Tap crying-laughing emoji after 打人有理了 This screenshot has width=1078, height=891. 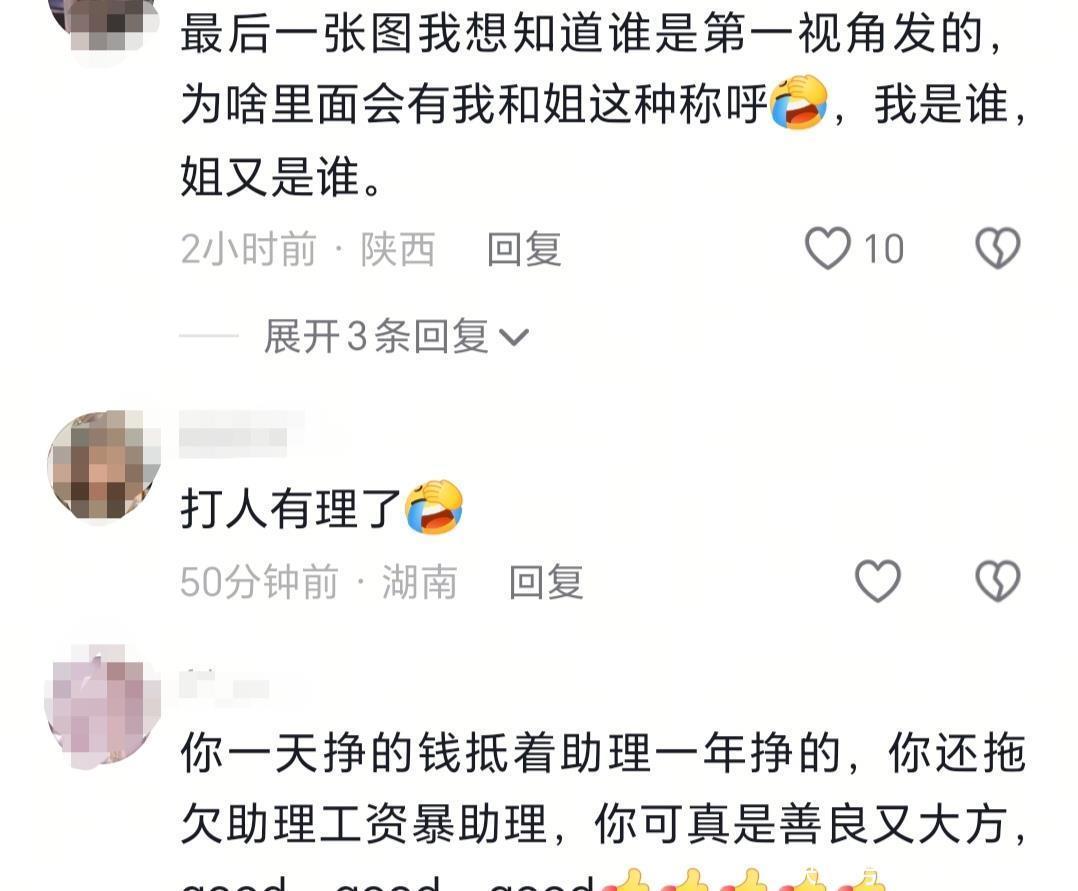[x=434, y=507]
